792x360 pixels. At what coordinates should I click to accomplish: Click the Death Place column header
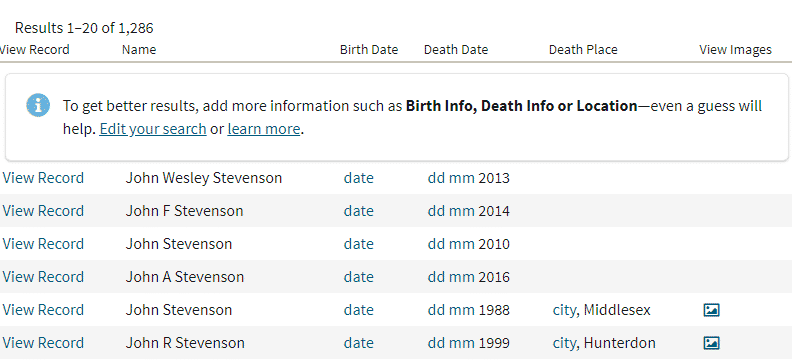(x=583, y=49)
